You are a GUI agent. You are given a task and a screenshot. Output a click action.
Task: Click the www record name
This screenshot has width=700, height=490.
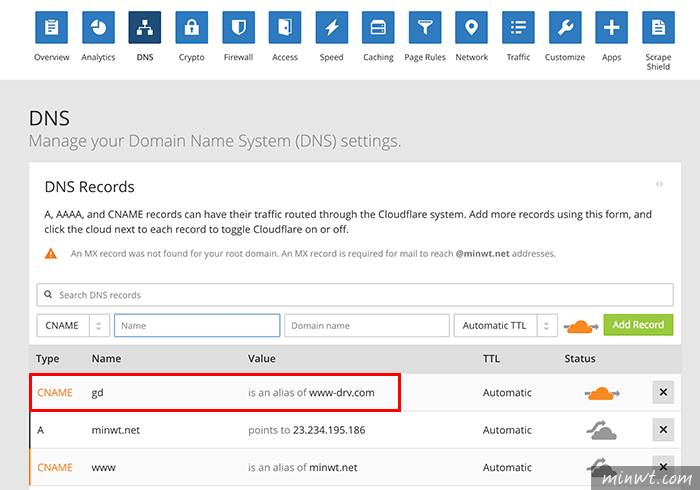tap(104, 468)
